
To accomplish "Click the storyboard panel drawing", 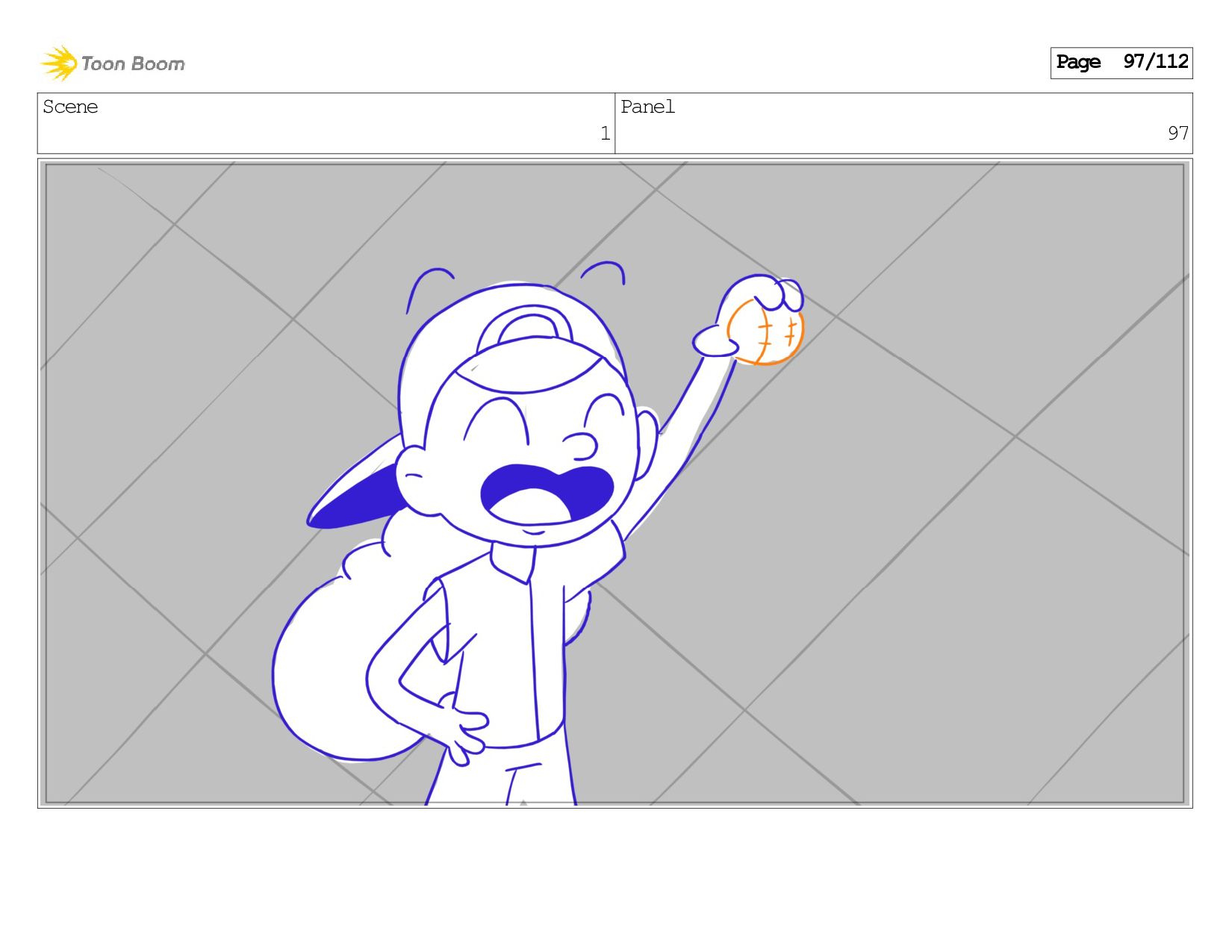I will [x=615, y=483].
